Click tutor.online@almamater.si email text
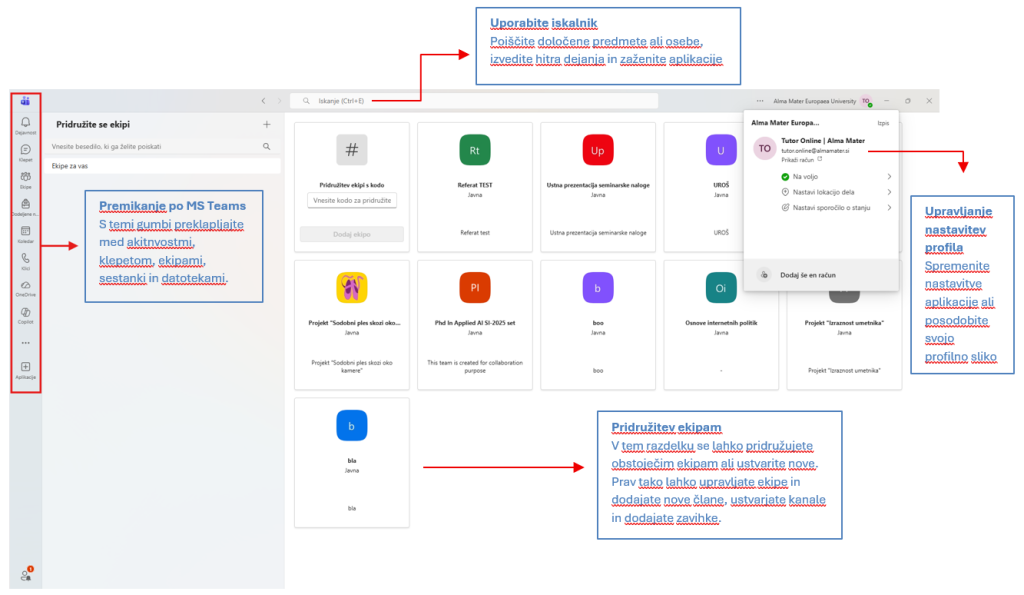Viewport: 1024px width, 595px height. pos(815,151)
